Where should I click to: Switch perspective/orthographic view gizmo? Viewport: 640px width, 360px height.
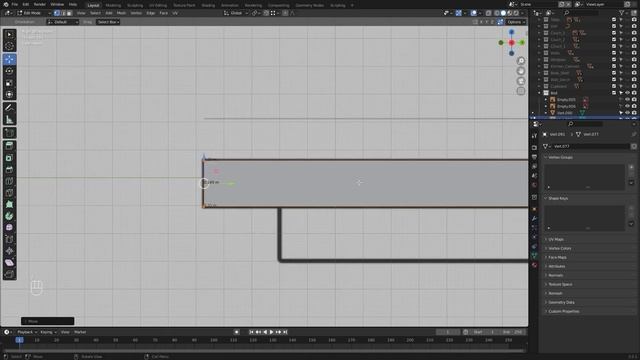coord(521,91)
